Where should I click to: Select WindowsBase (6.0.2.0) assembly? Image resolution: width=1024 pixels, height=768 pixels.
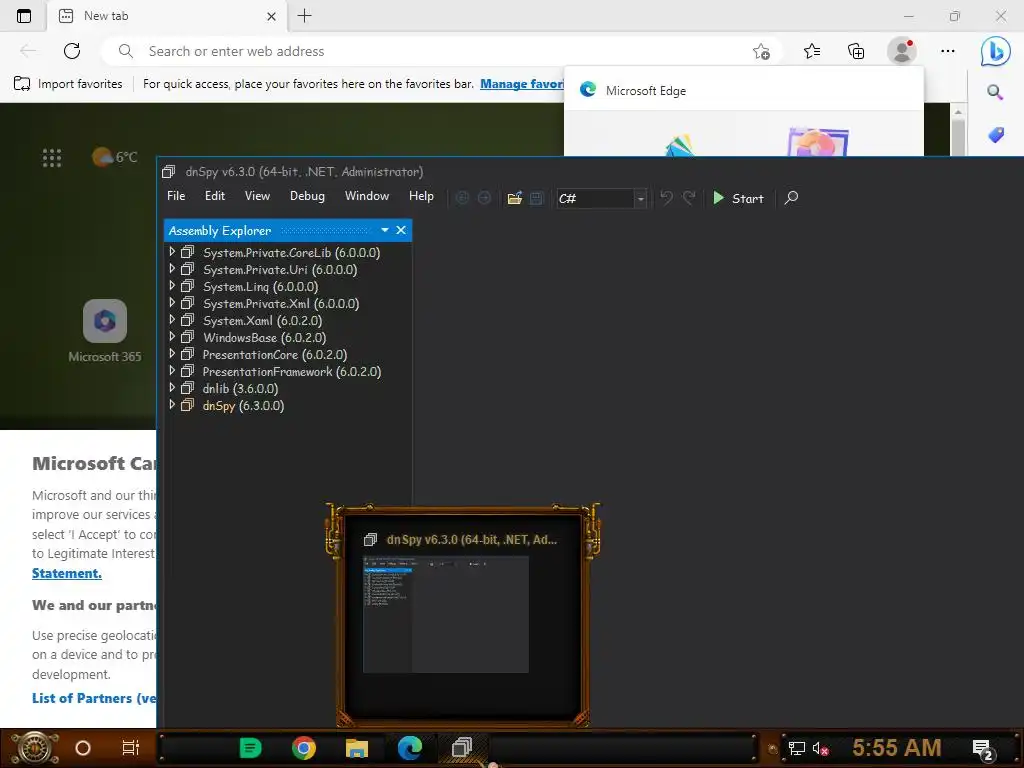coord(264,338)
